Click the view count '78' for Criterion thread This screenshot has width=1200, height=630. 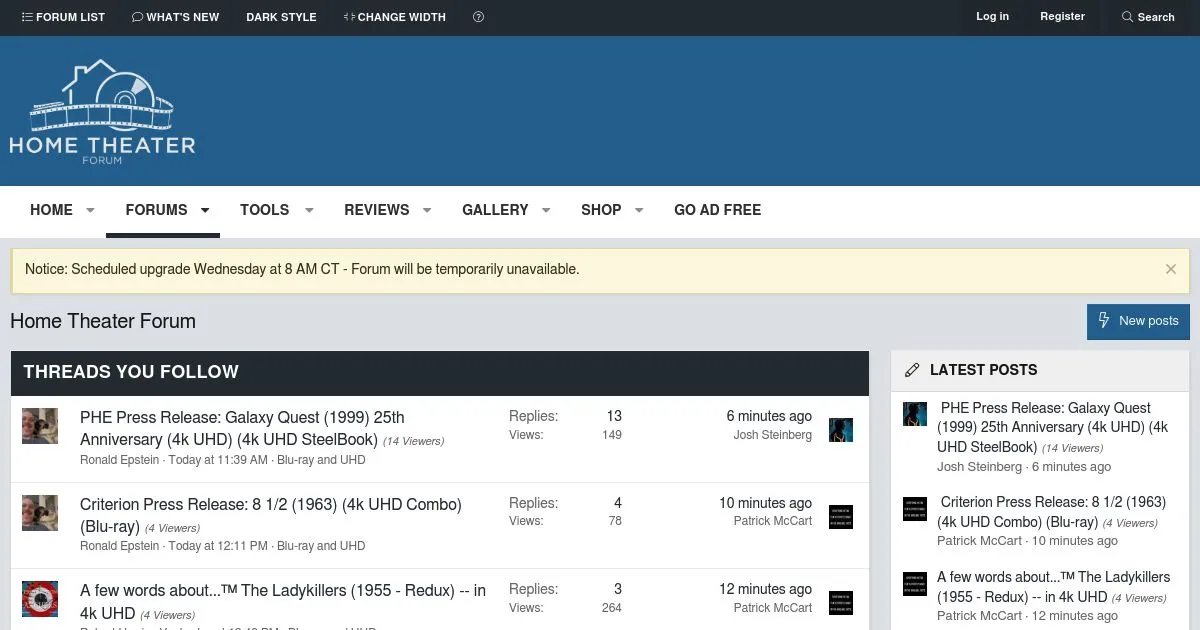[615, 521]
